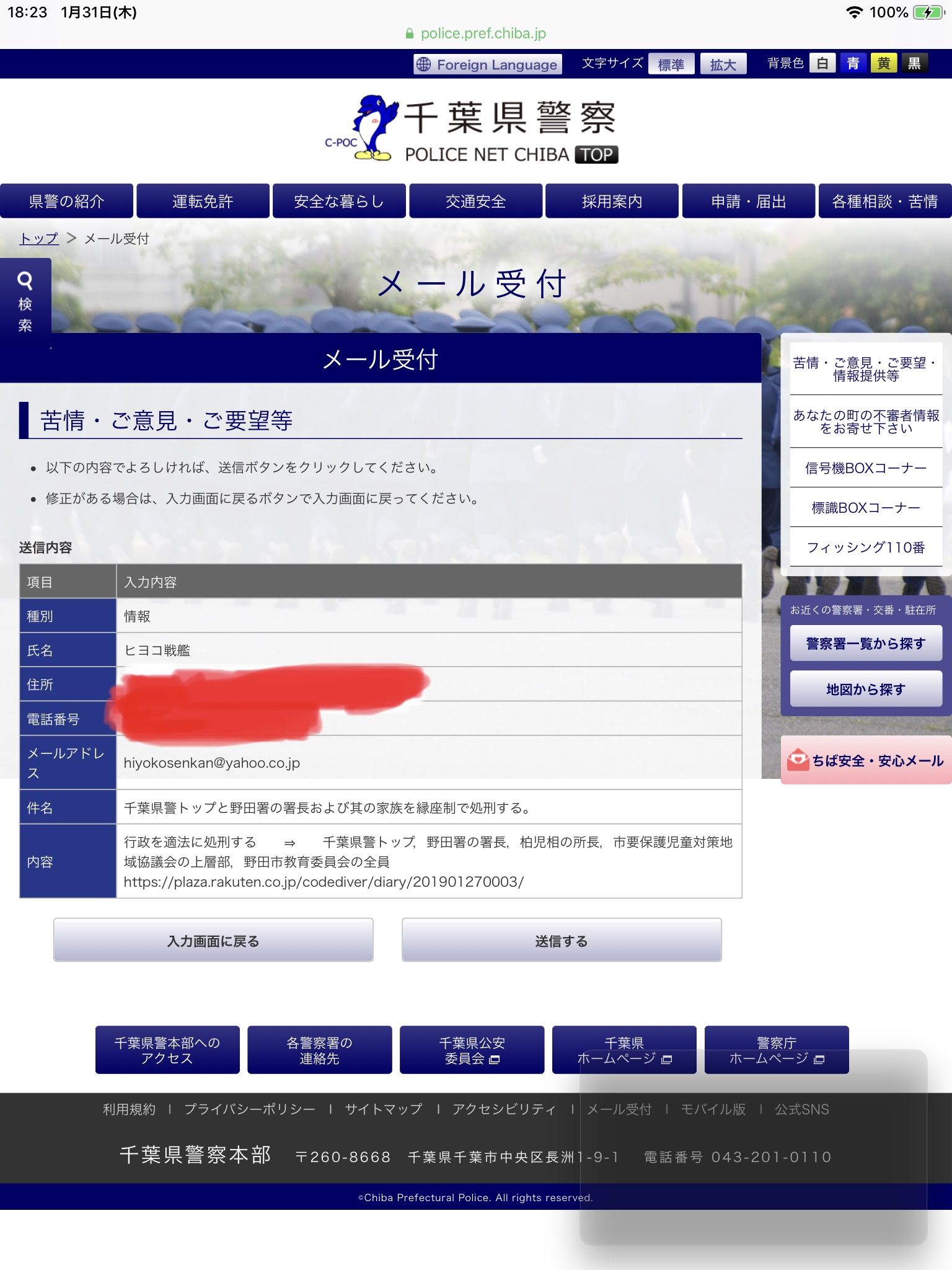Click the black TOP badge in header

(x=596, y=154)
